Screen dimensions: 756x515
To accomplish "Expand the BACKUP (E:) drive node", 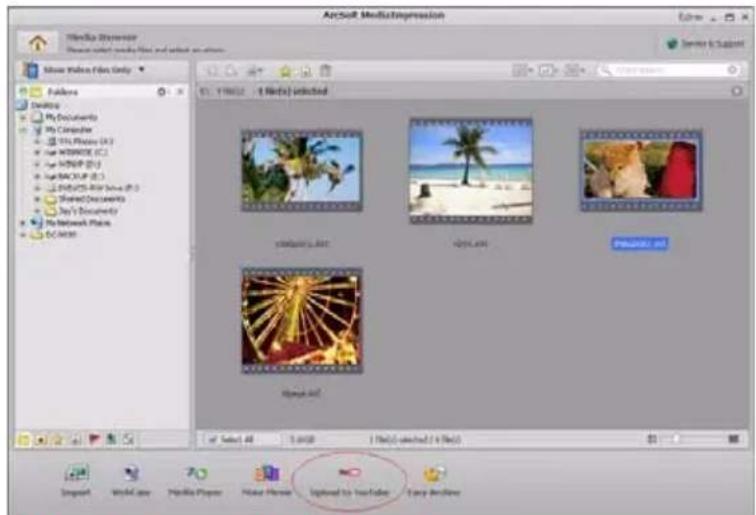I will click(37, 176).
